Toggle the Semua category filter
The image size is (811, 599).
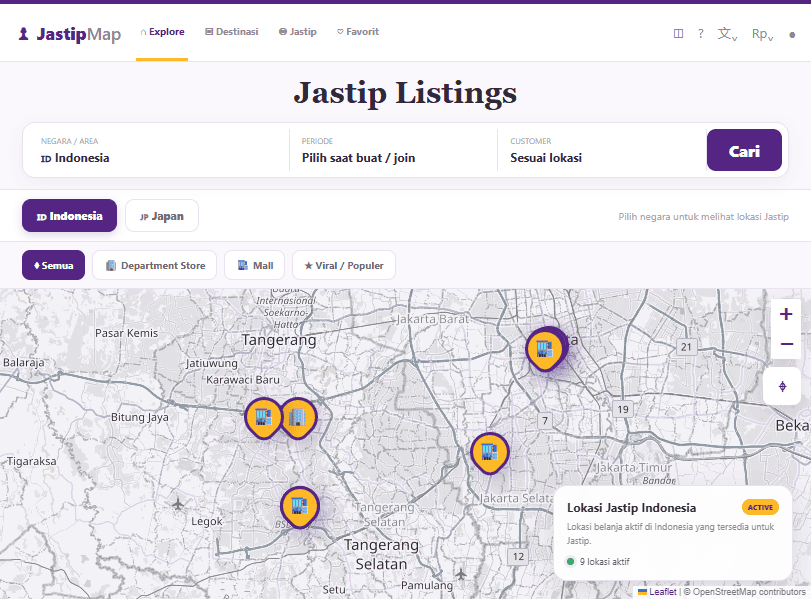53,265
